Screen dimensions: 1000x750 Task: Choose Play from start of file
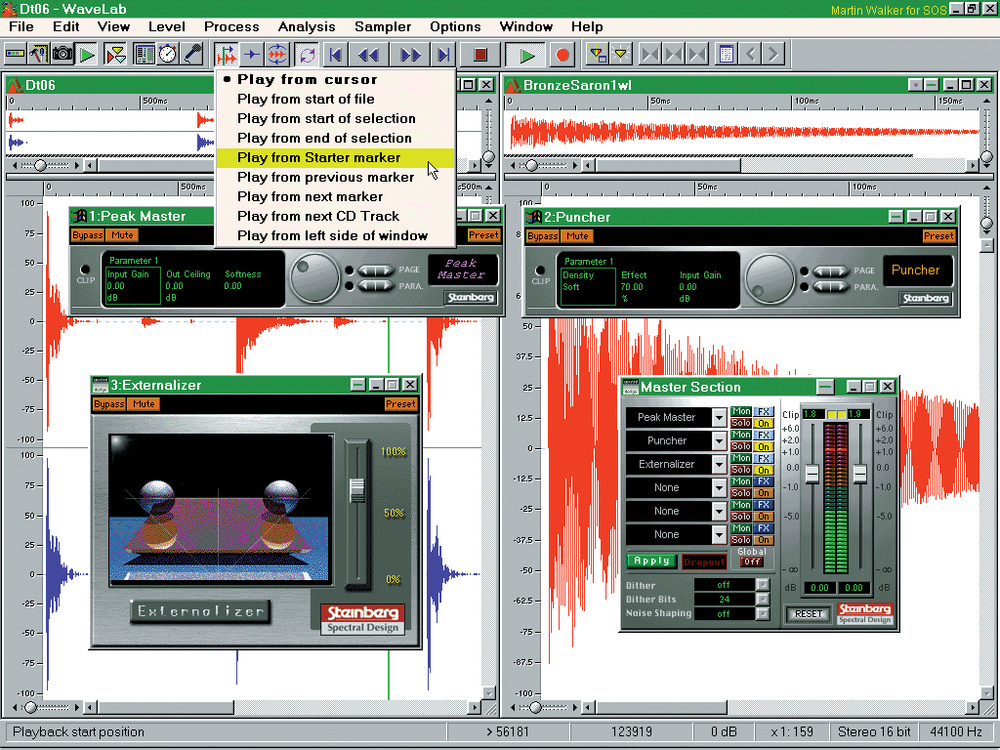(x=335, y=99)
